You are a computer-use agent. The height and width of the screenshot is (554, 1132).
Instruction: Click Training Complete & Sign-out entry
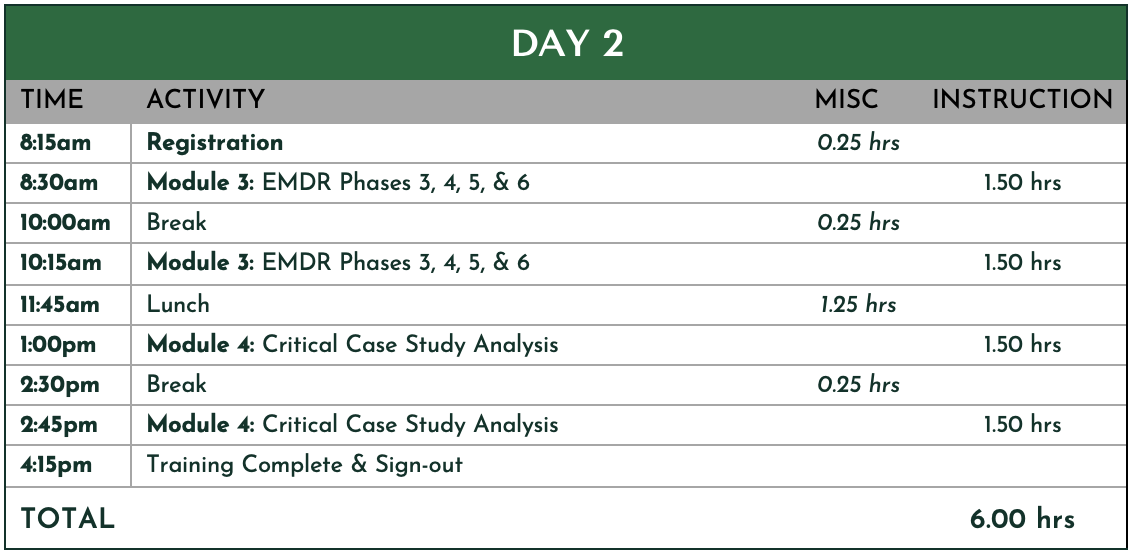[305, 464]
